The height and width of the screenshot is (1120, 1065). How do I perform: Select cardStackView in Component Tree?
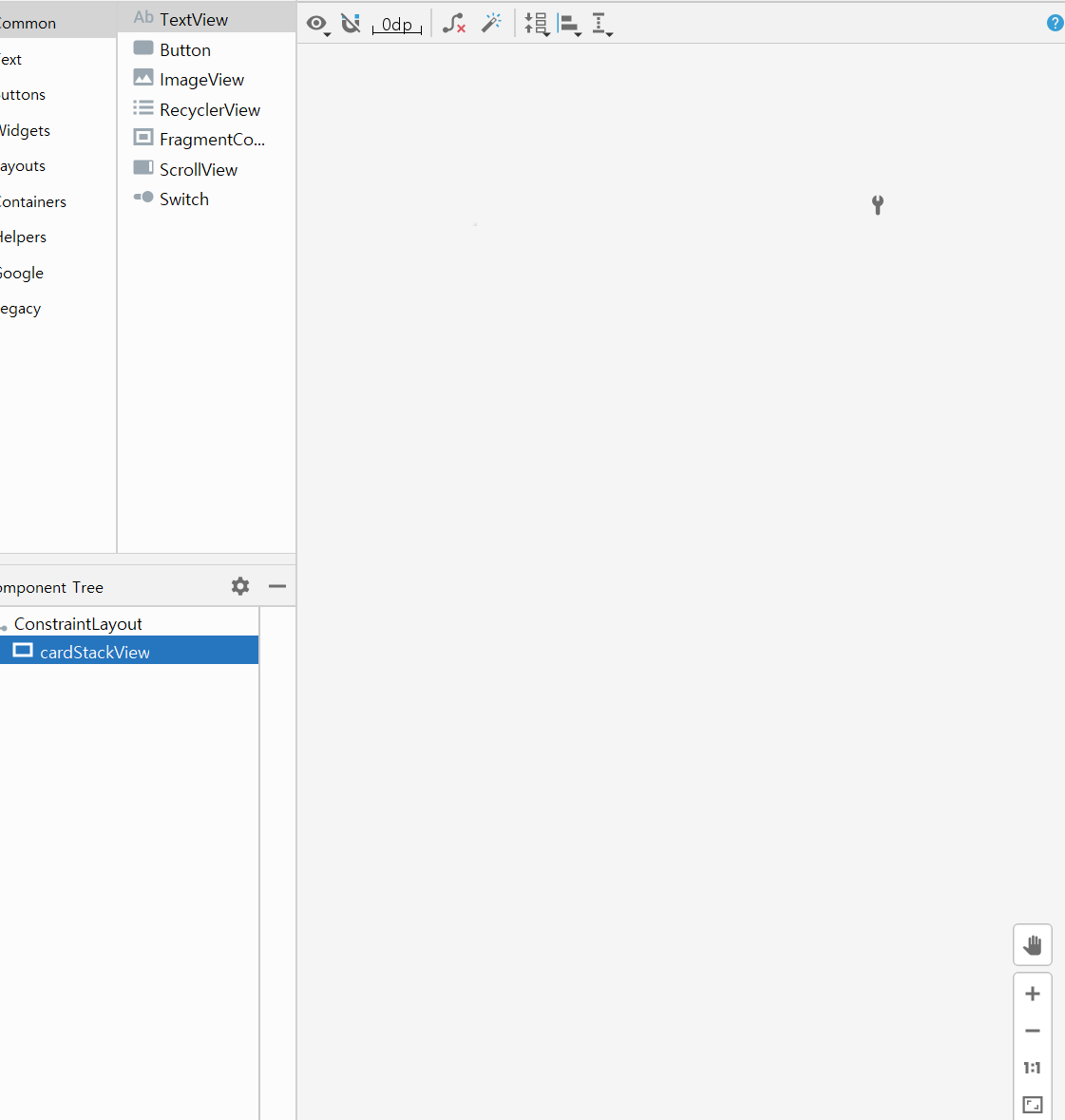point(129,651)
